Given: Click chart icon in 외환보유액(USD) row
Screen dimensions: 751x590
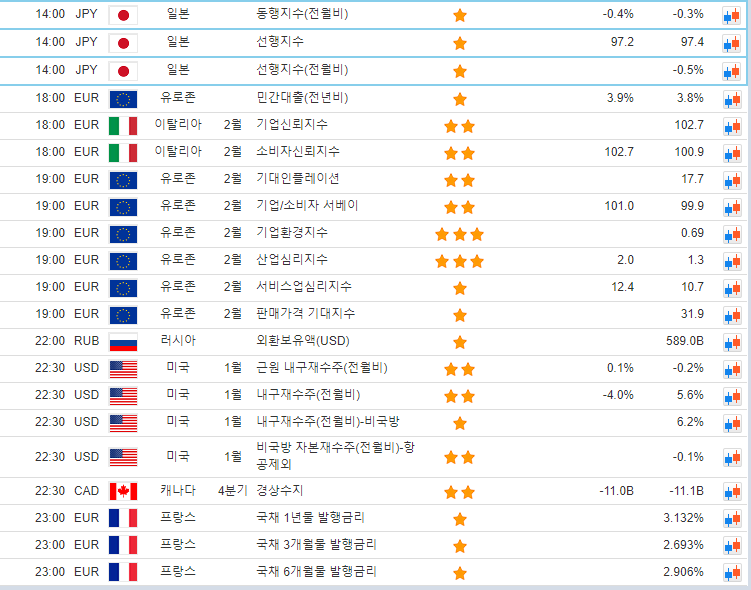Looking at the screenshot, I should pos(730,342).
